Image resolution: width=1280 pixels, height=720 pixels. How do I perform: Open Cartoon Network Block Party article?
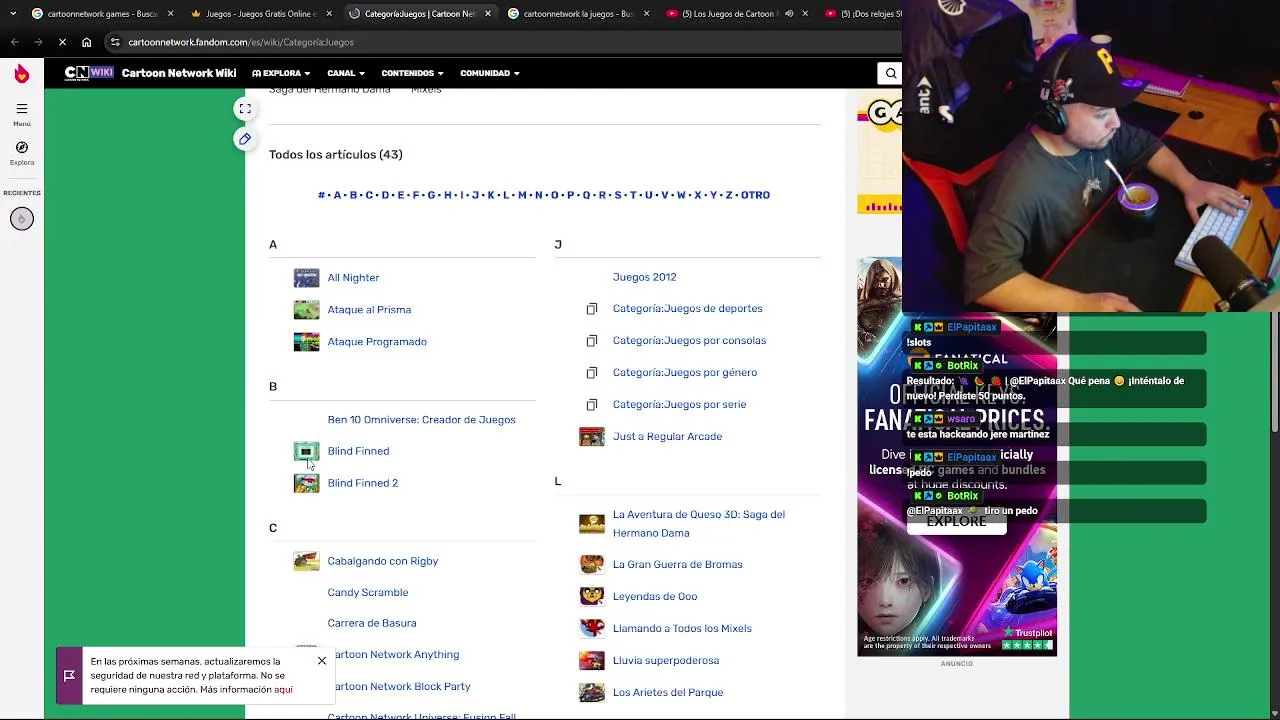[400, 687]
